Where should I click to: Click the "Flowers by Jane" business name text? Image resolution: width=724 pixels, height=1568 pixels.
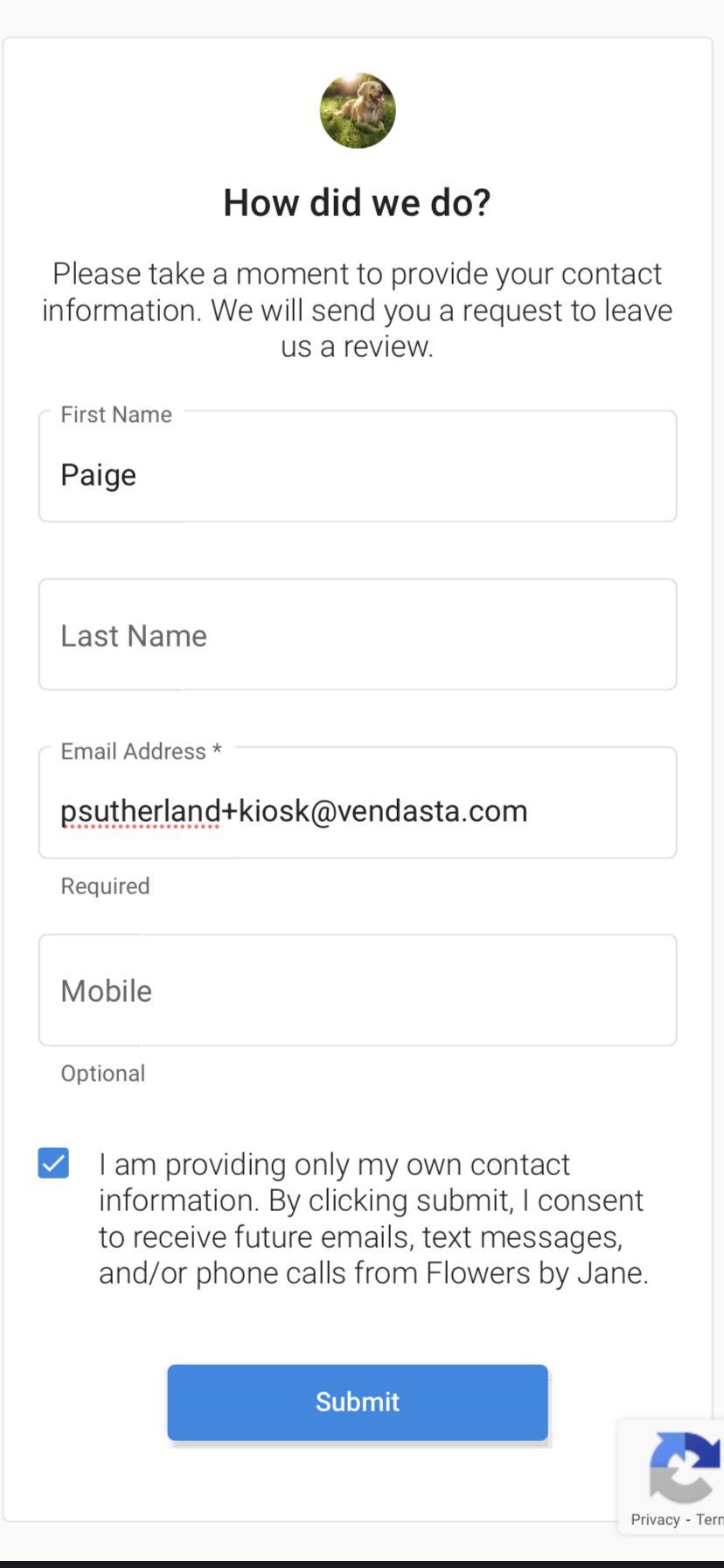click(537, 1272)
